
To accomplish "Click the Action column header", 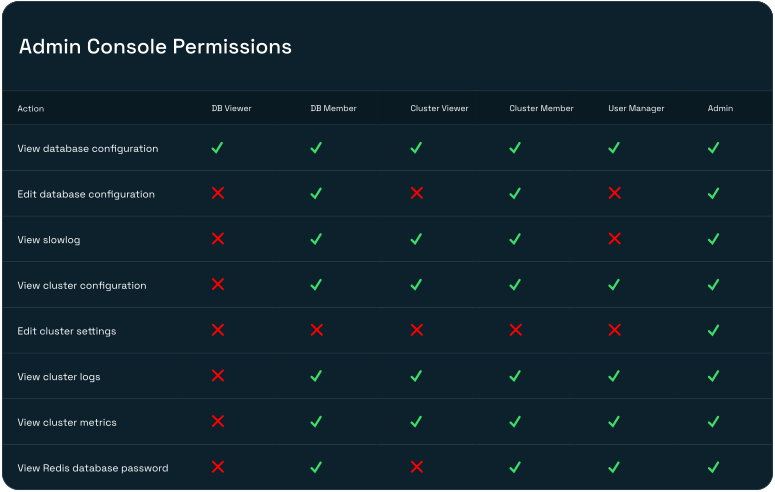I will (x=31, y=108).
